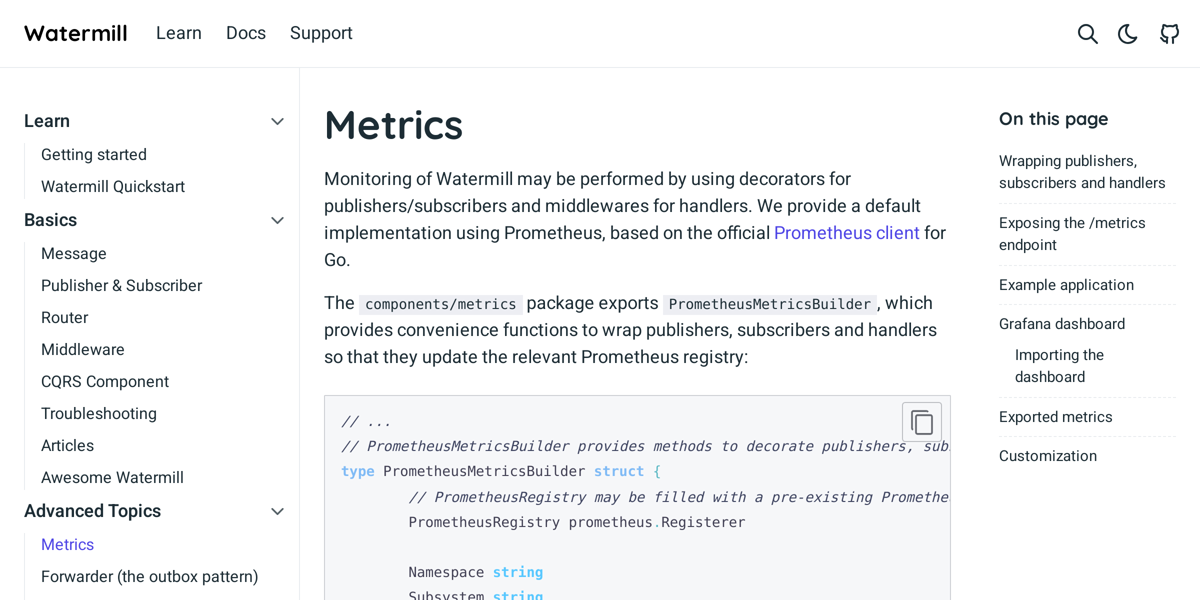Click the Watermill logo
Screen dimensions: 1200x600
coord(75,33)
